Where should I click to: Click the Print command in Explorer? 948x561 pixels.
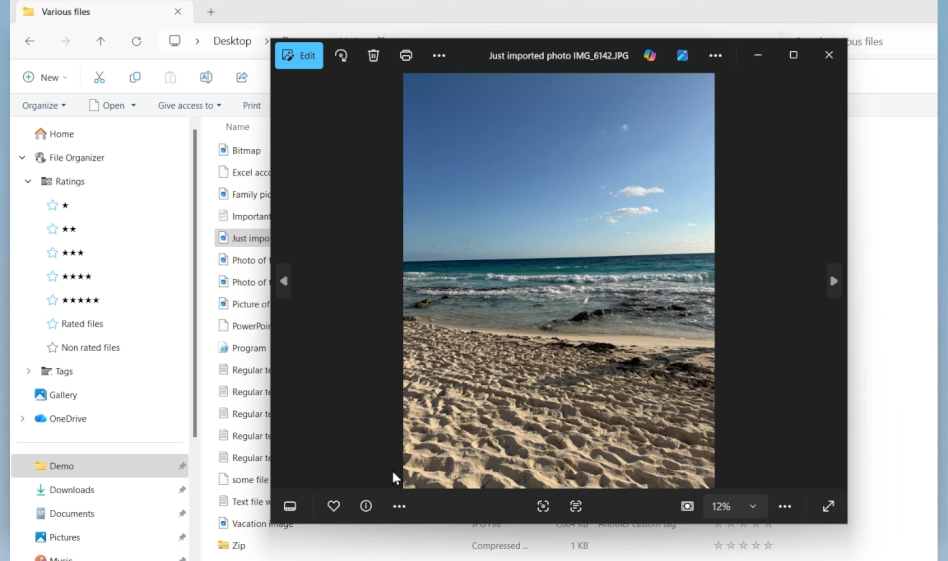(x=252, y=105)
